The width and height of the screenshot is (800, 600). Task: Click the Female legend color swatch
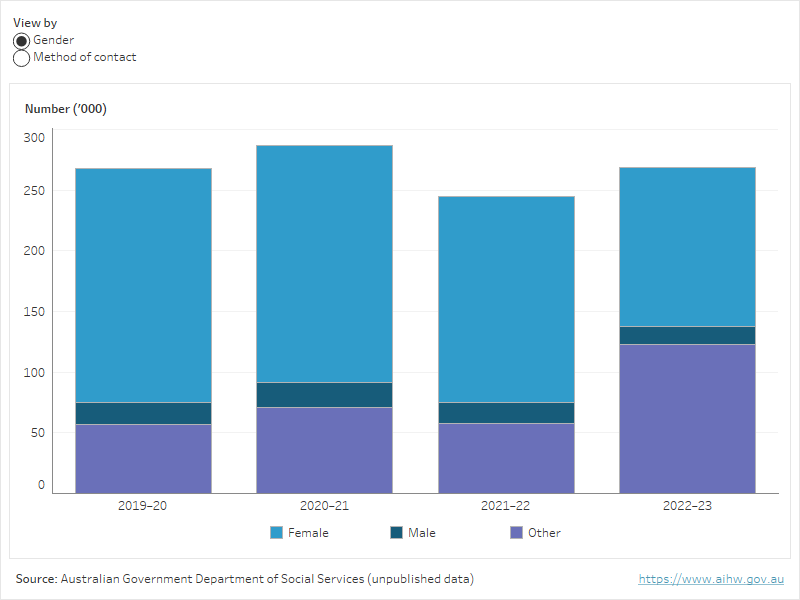pyautogui.click(x=277, y=533)
